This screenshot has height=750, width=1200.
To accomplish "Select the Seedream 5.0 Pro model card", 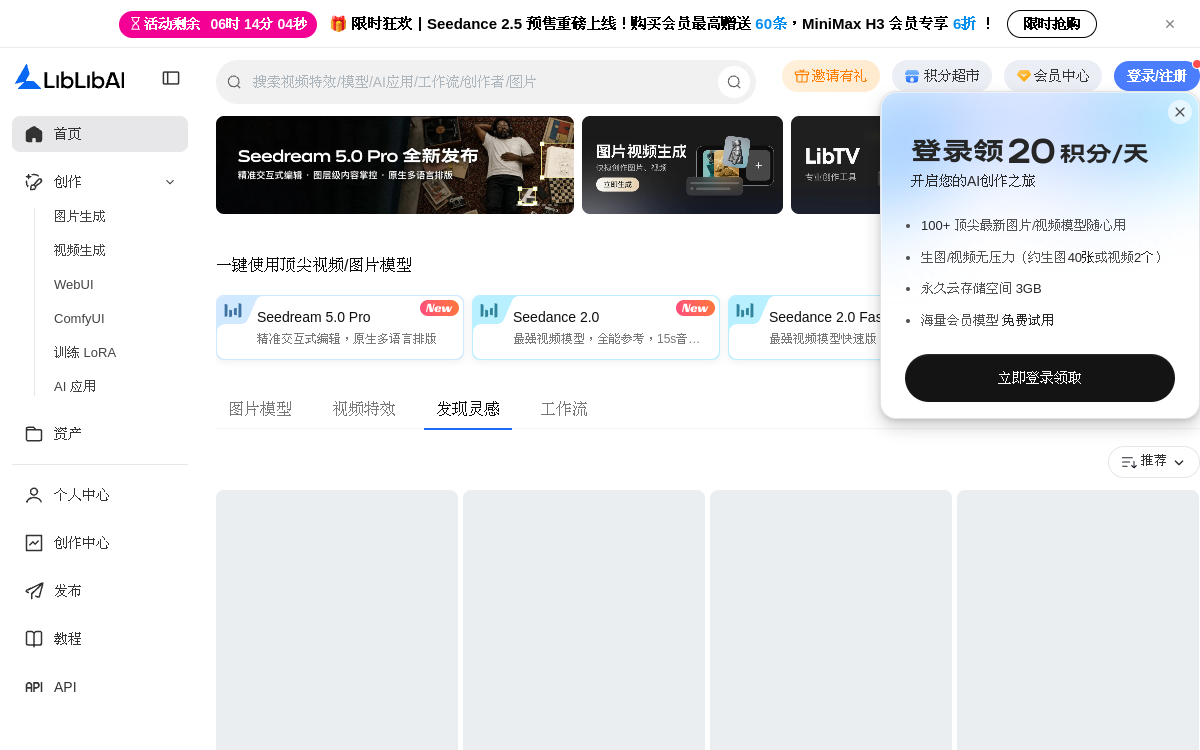I will (x=340, y=327).
